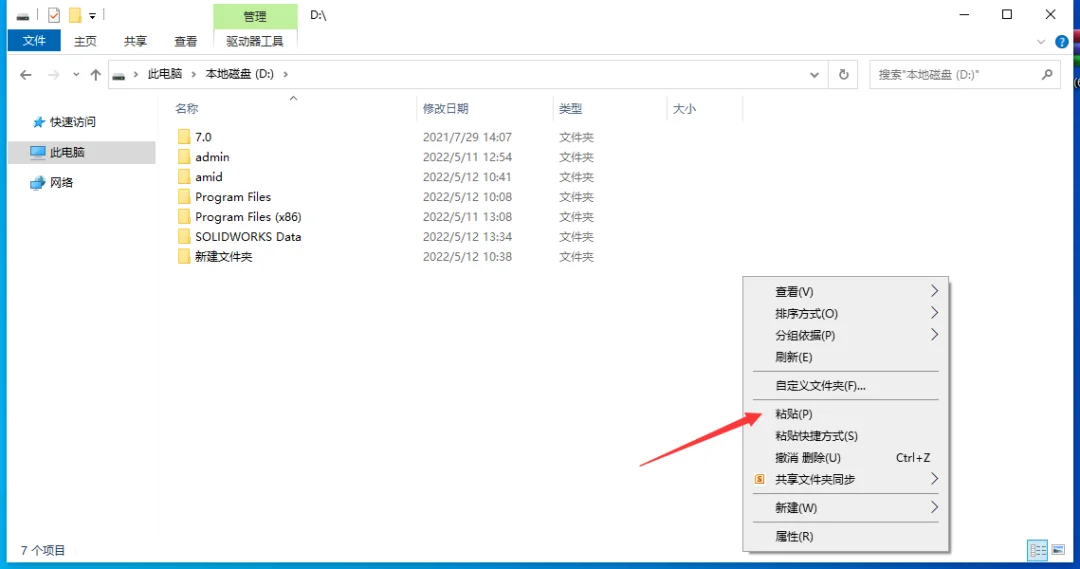Sort by the 大小 column header
Viewport: 1080px width, 569px height.
(684, 108)
